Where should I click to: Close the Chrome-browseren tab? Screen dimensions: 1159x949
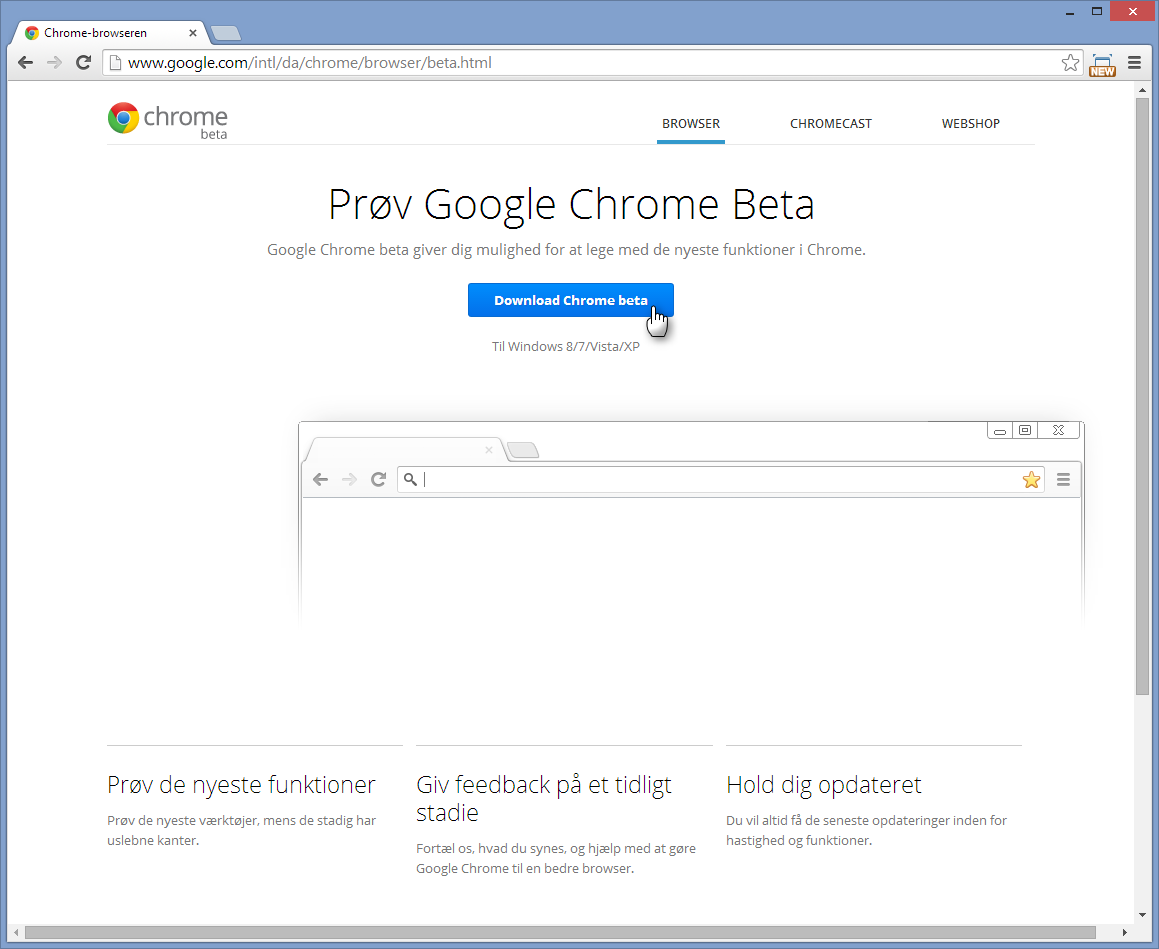[x=193, y=33]
